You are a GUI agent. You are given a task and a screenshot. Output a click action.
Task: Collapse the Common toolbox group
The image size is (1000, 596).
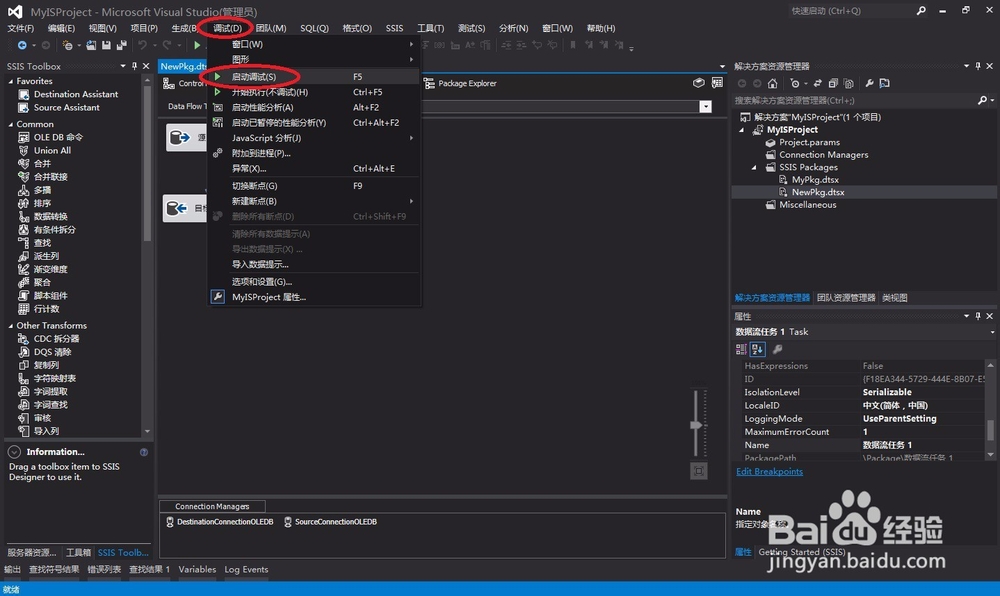point(11,124)
